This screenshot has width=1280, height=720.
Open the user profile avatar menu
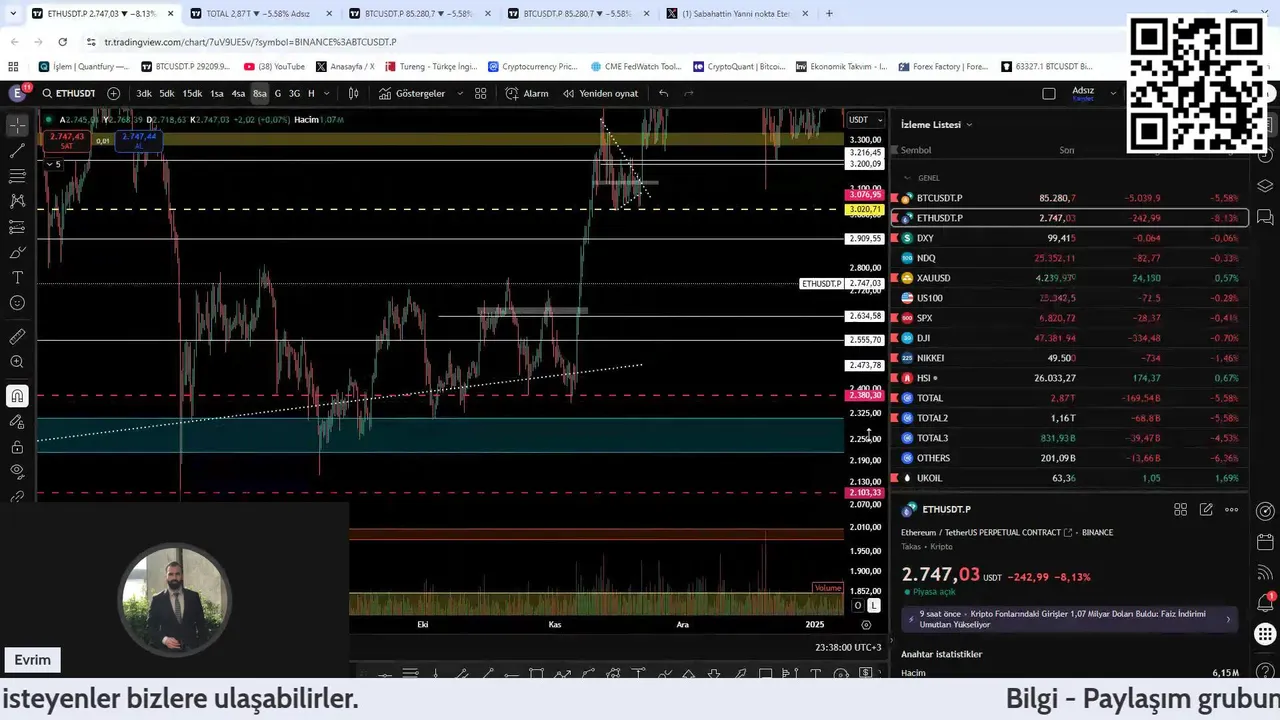pos(18,92)
